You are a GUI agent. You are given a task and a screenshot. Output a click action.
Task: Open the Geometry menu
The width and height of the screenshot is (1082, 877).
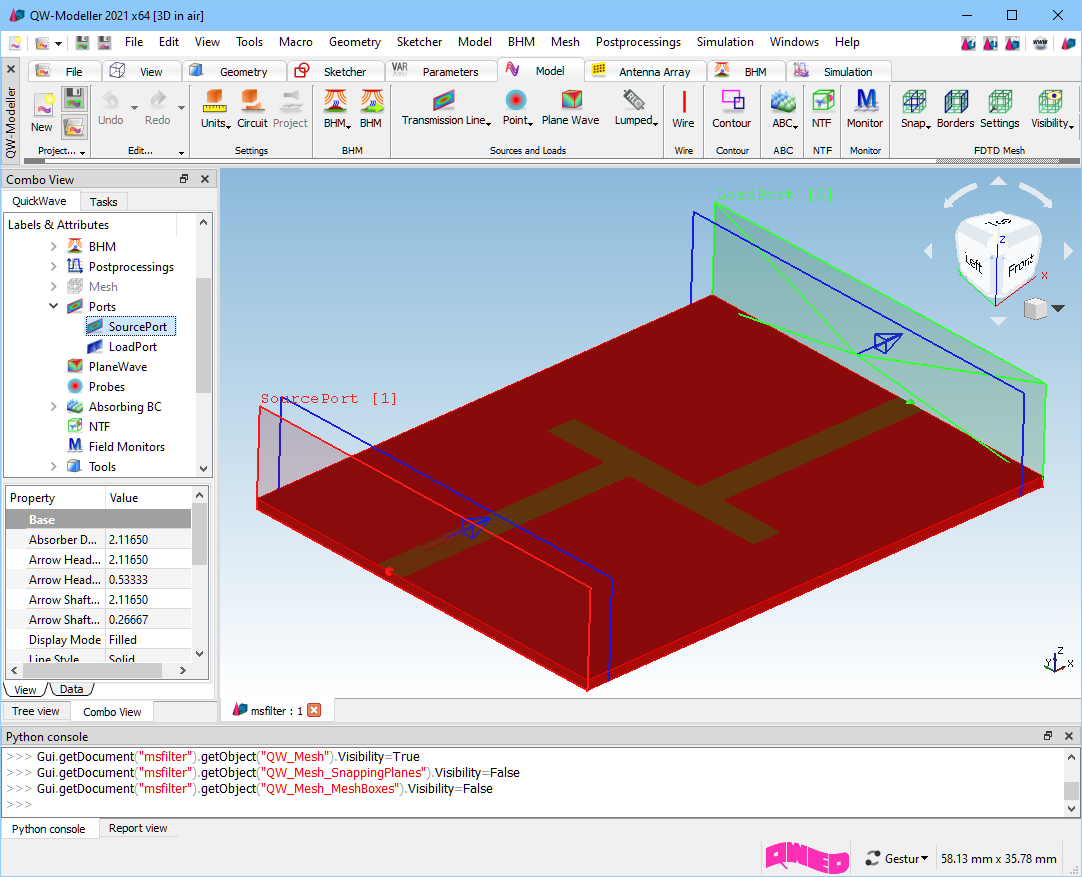355,42
